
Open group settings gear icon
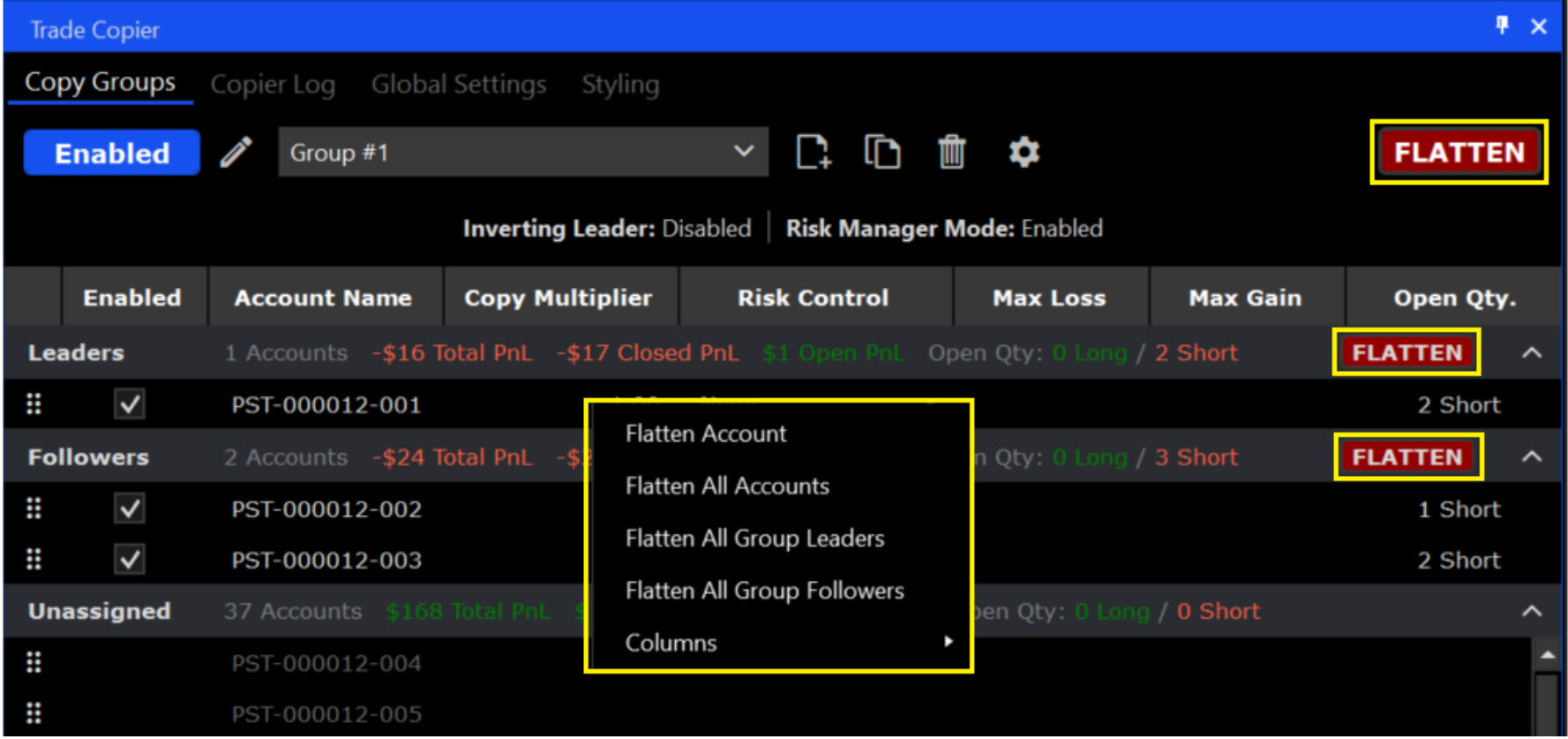click(1024, 152)
